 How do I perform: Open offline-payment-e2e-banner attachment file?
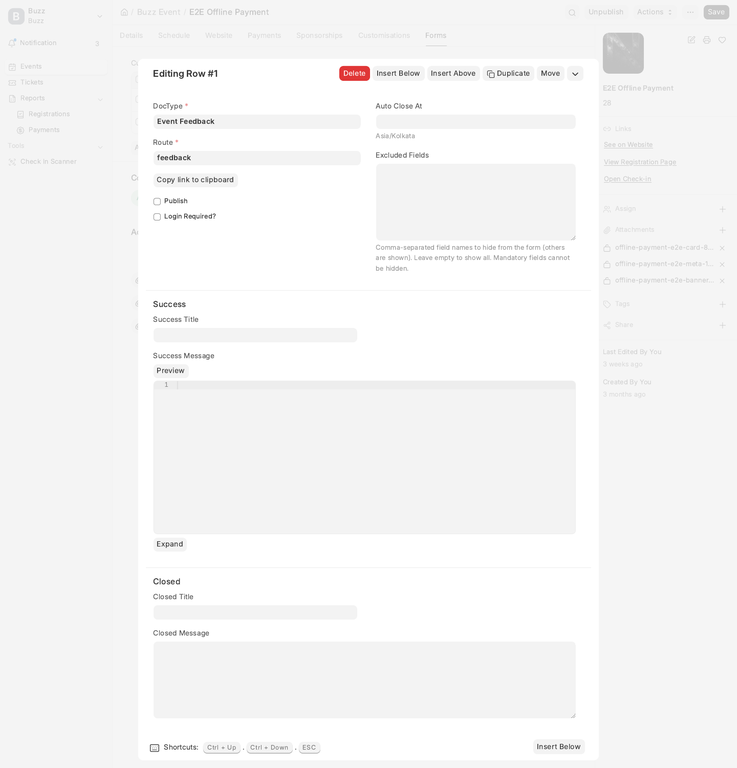pos(664,280)
